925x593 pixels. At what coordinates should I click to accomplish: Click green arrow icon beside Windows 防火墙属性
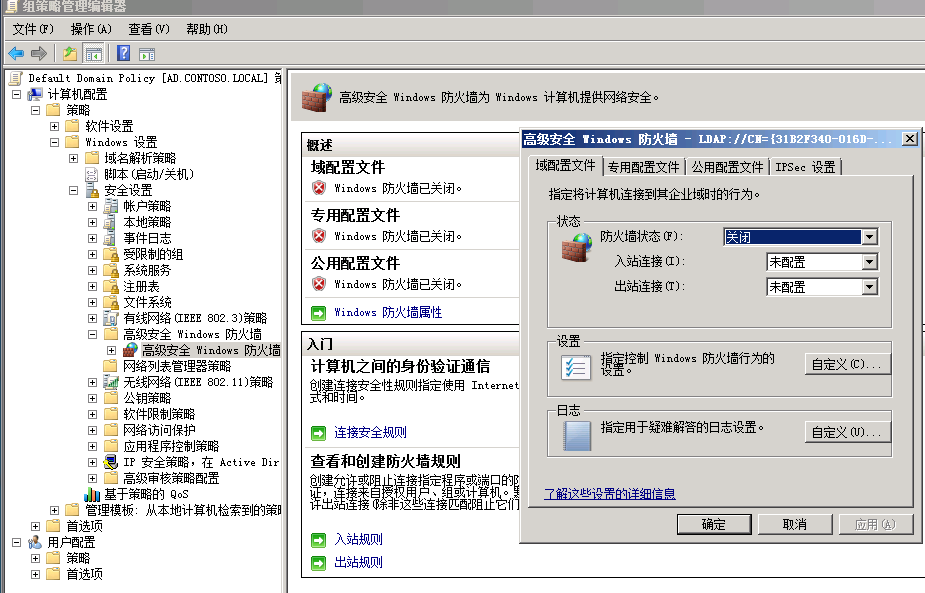point(319,313)
